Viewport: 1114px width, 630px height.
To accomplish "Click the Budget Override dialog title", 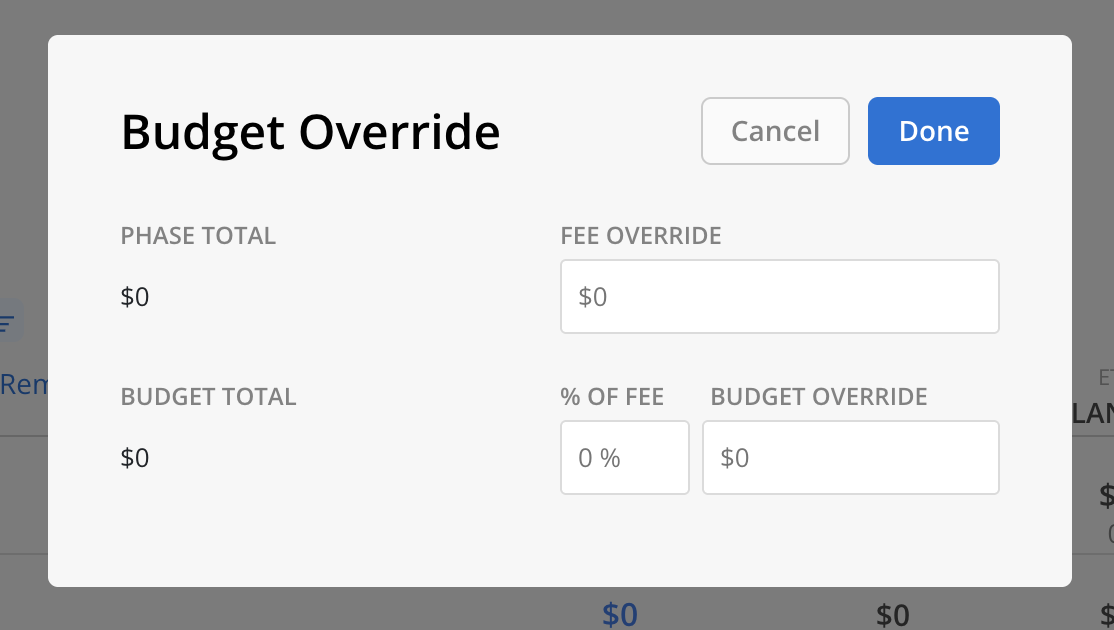I will (310, 133).
